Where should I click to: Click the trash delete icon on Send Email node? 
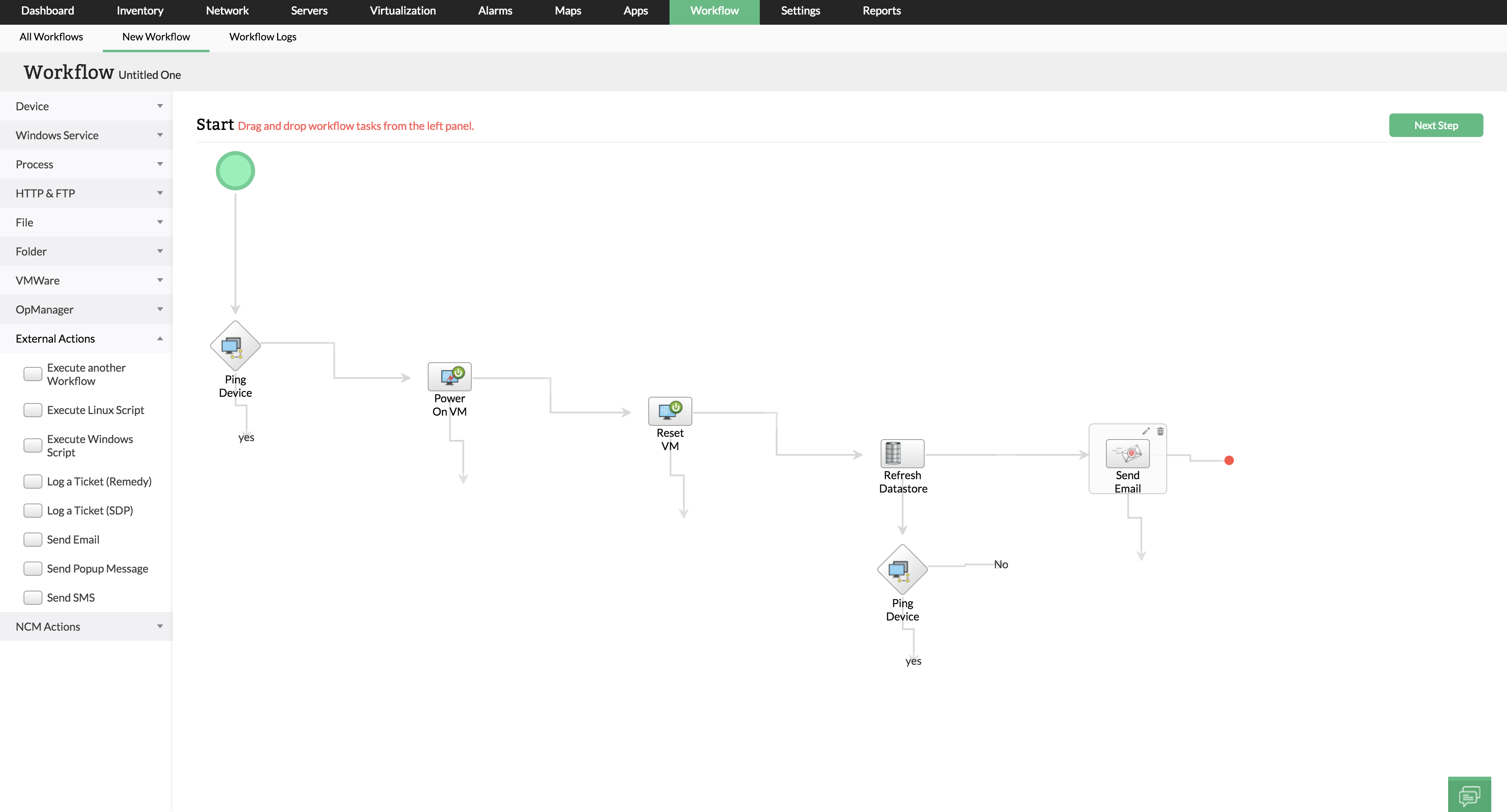1160,431
